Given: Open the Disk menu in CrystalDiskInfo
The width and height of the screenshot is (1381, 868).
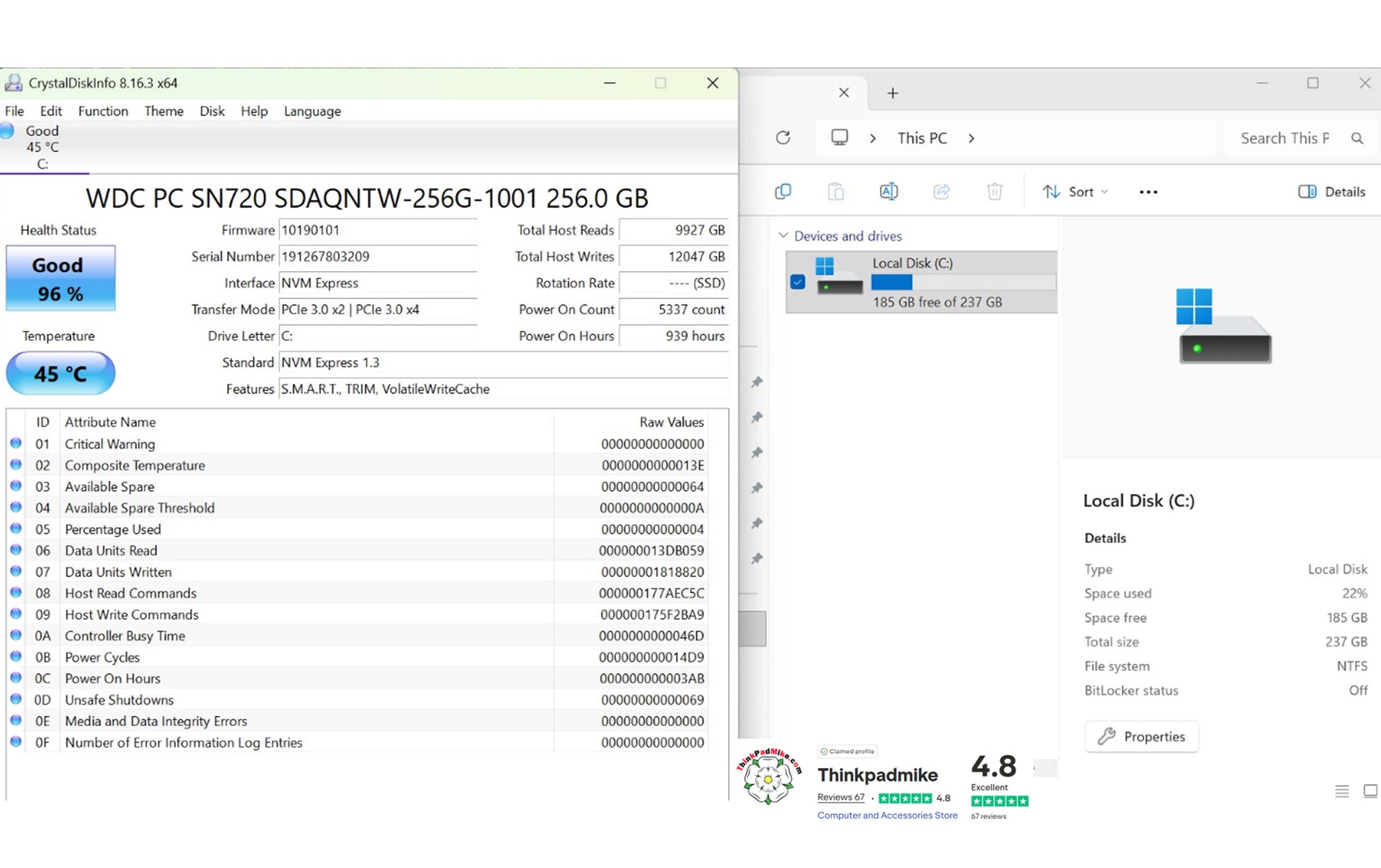Looking at the screenshot, I should point(211,111).
